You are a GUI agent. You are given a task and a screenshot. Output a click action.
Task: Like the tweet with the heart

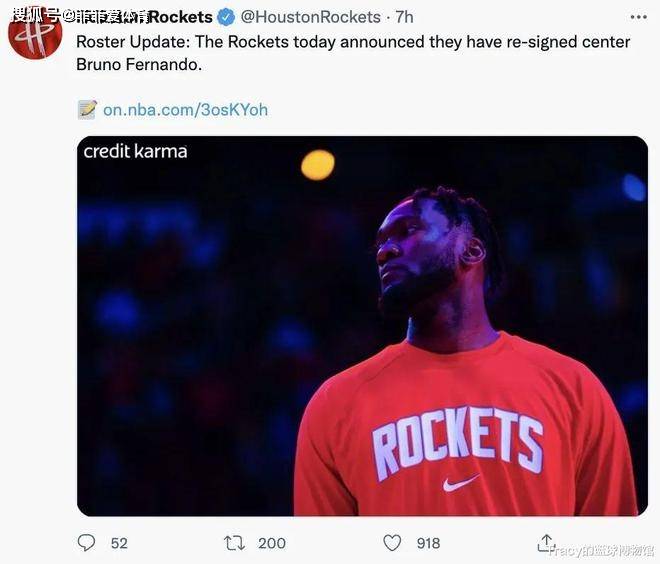[x=393, y=543]
